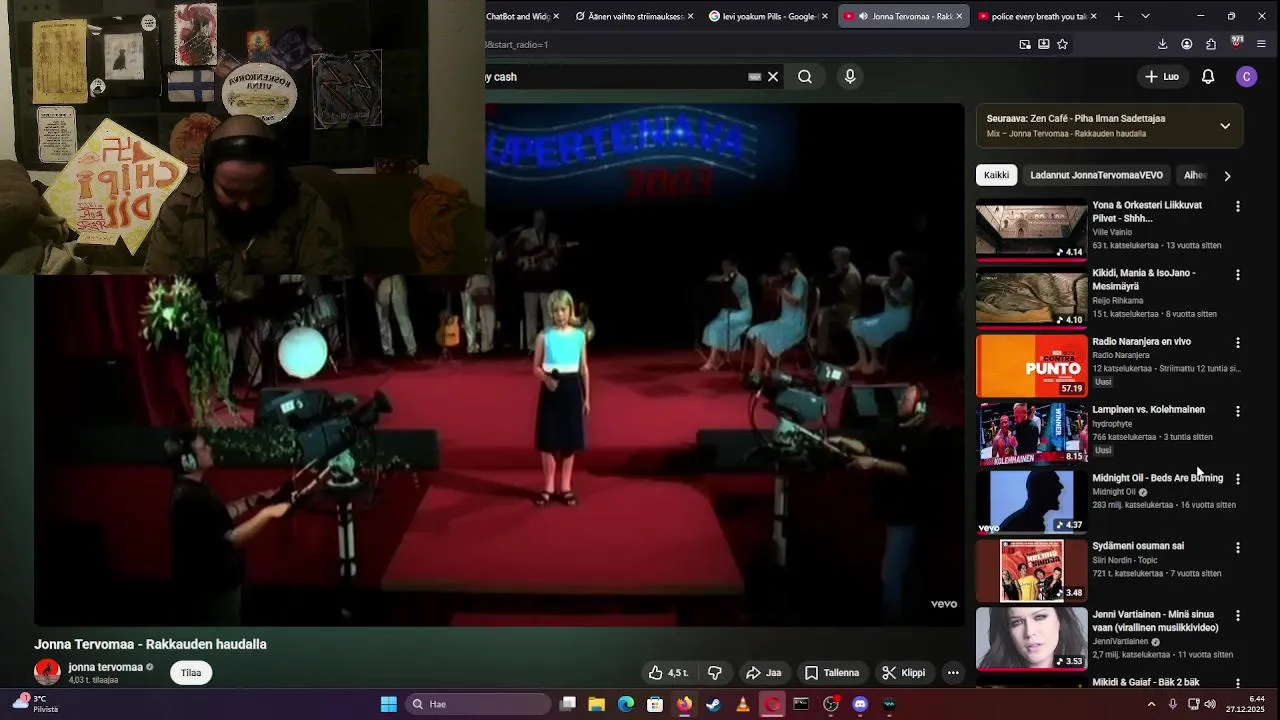The height and width of the screenshot is (720, 1280).
Task: Open the browser extensions puzzle icon
Action: [x=1211, y=44]
